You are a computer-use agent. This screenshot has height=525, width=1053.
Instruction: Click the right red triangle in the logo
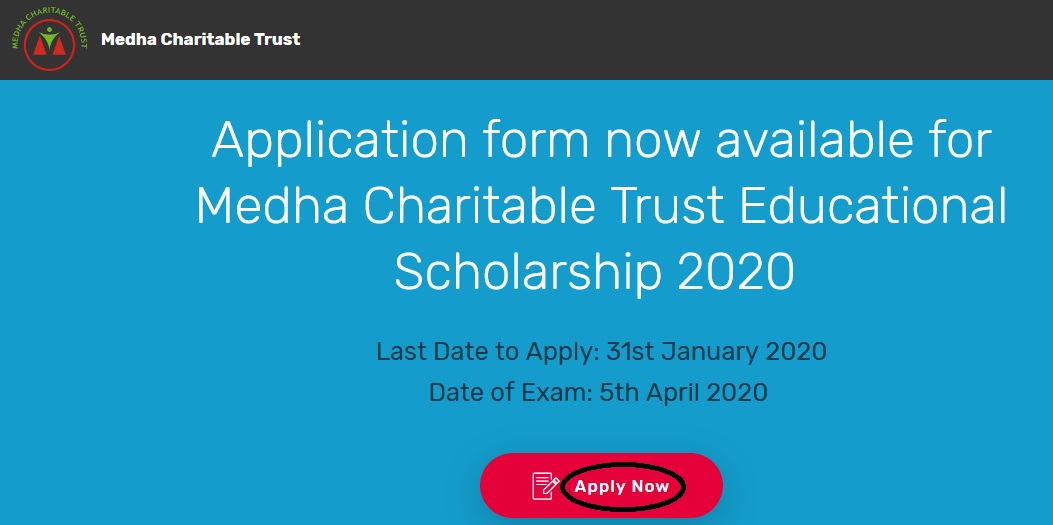(x=59, y=46)
